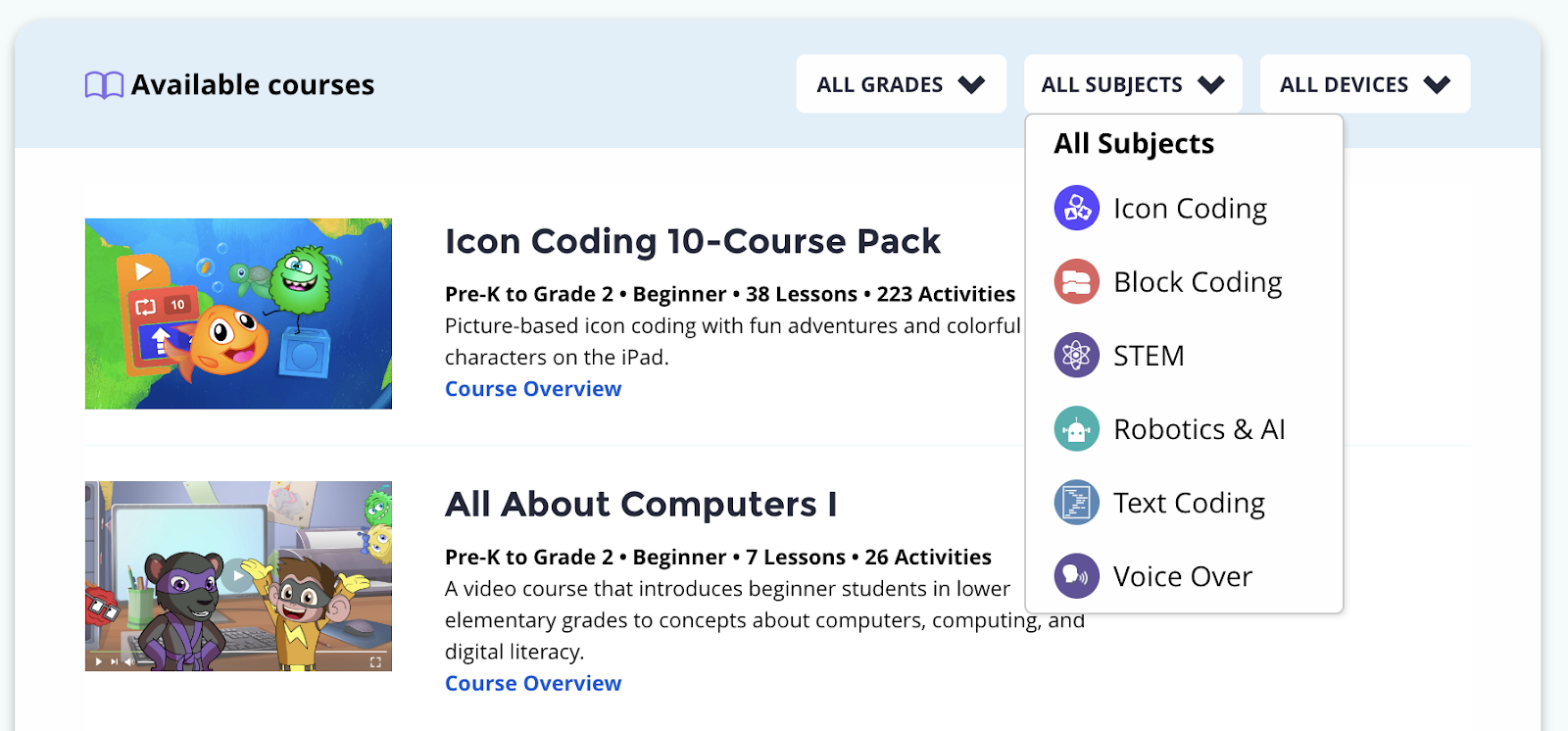Click the STEM atom icon
This screenshot has height=731, width=1568.
point(1076,355)
